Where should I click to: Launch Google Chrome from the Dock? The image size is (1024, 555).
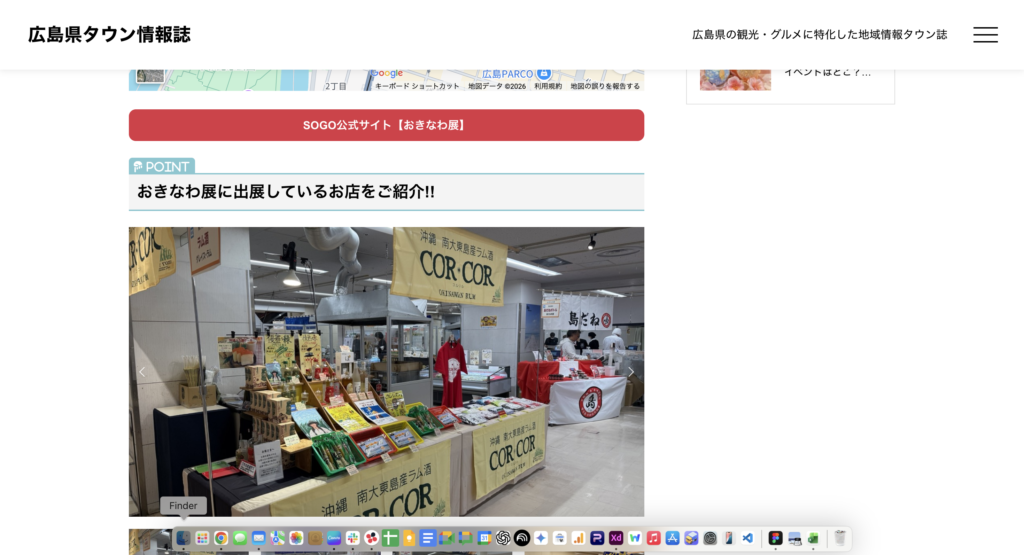[x=221, y=538]
